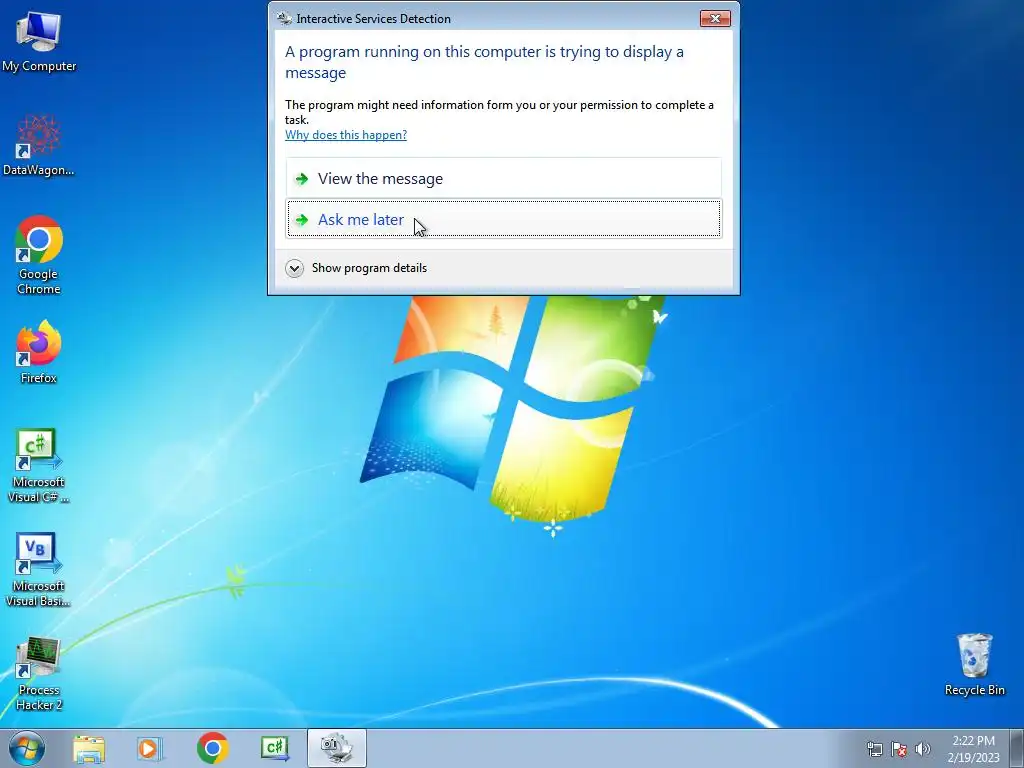Open the DataWagon desktop shortcut
The image size is (1024, 768).
[x=39, y=146]
